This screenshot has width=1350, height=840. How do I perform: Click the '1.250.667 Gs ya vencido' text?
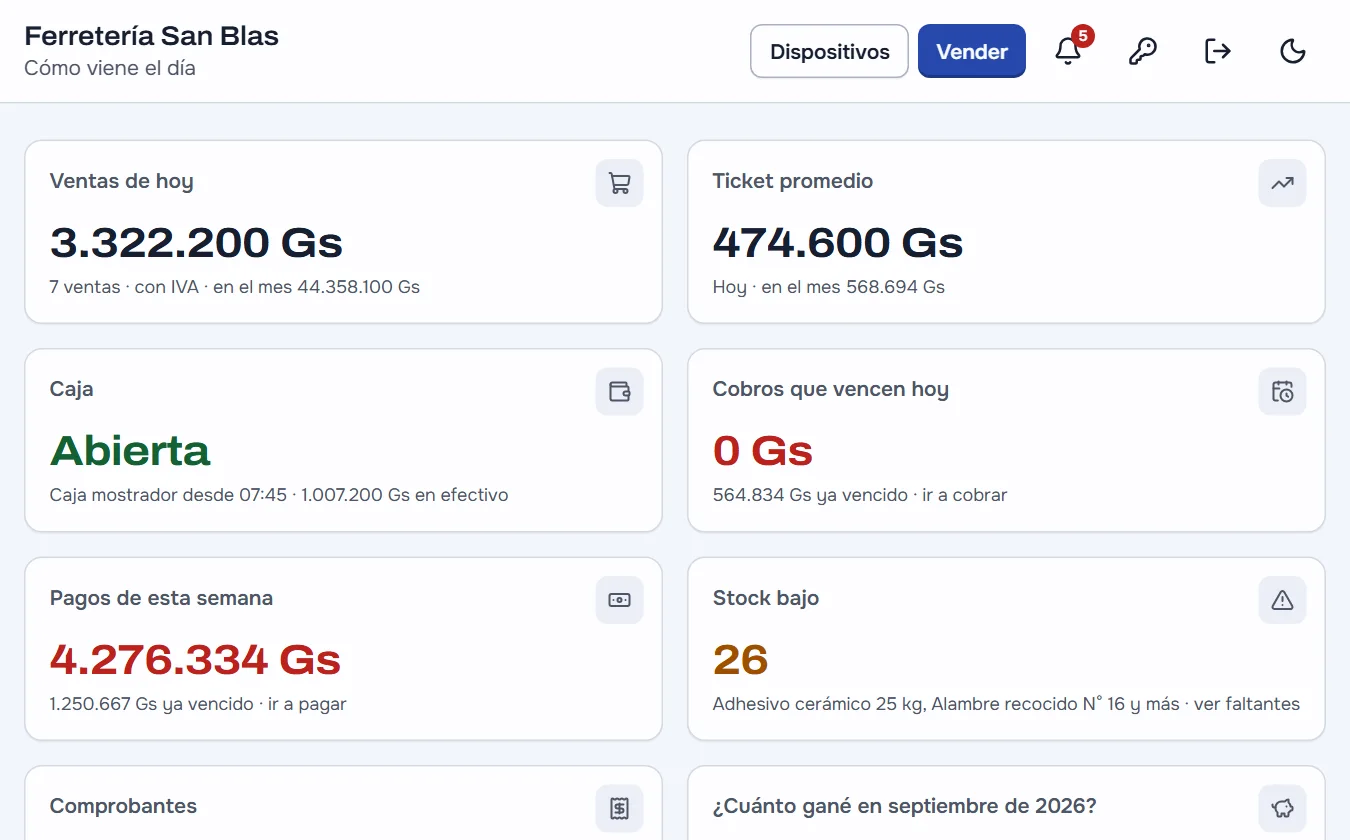152,704
